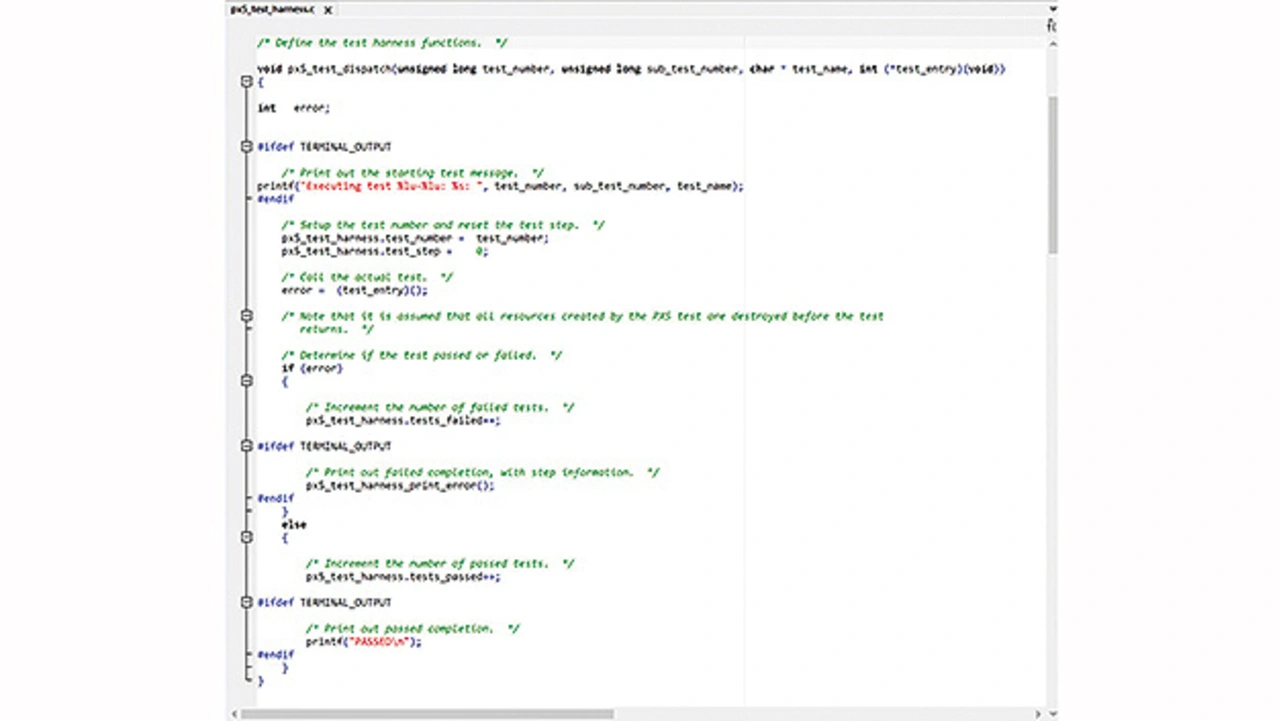Close the px5_test_harness.c tab
Screen dimensions: 1280x721
(x=327, y=10)
